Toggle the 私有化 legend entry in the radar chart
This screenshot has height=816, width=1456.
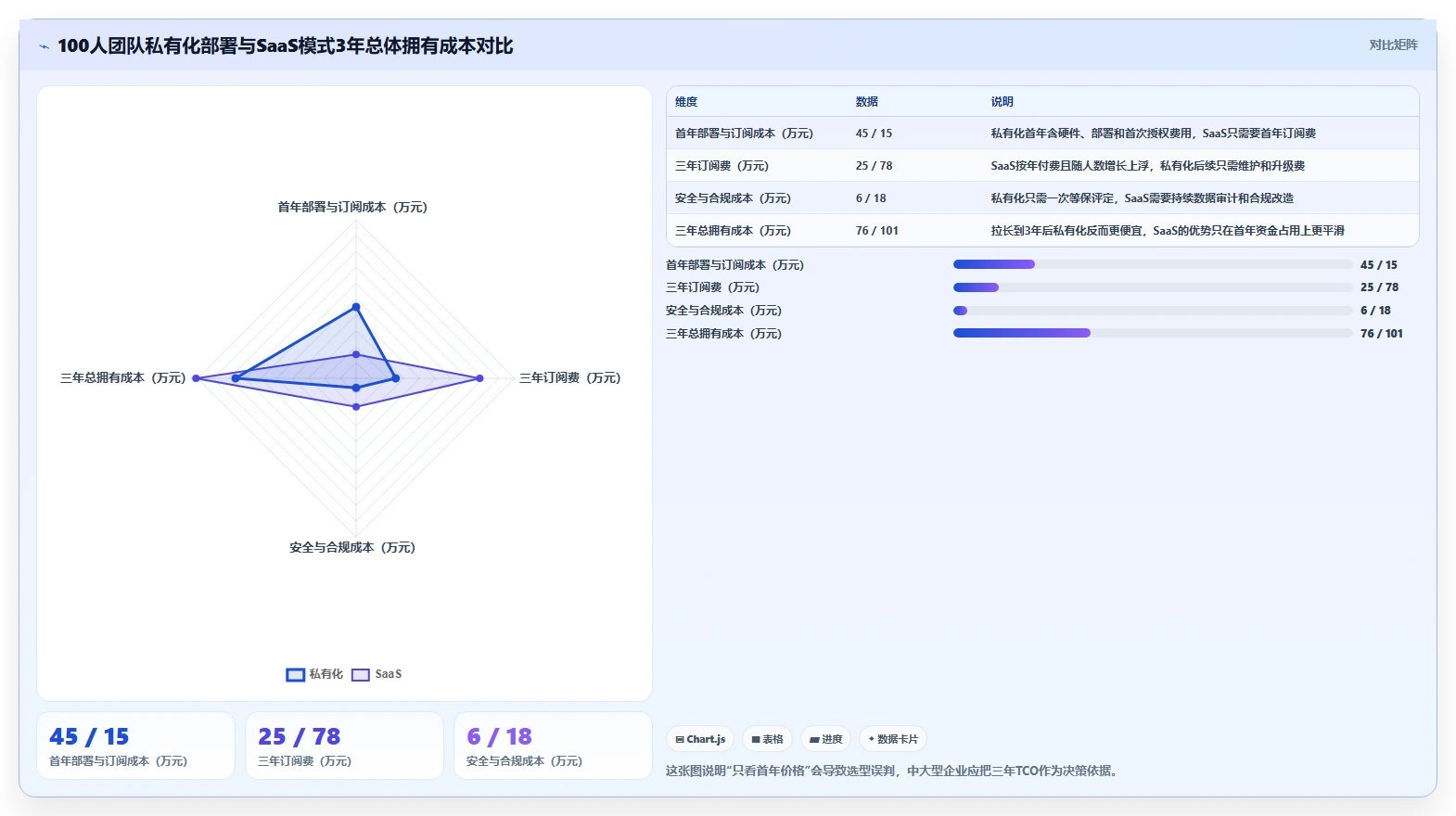coord(314,674)
